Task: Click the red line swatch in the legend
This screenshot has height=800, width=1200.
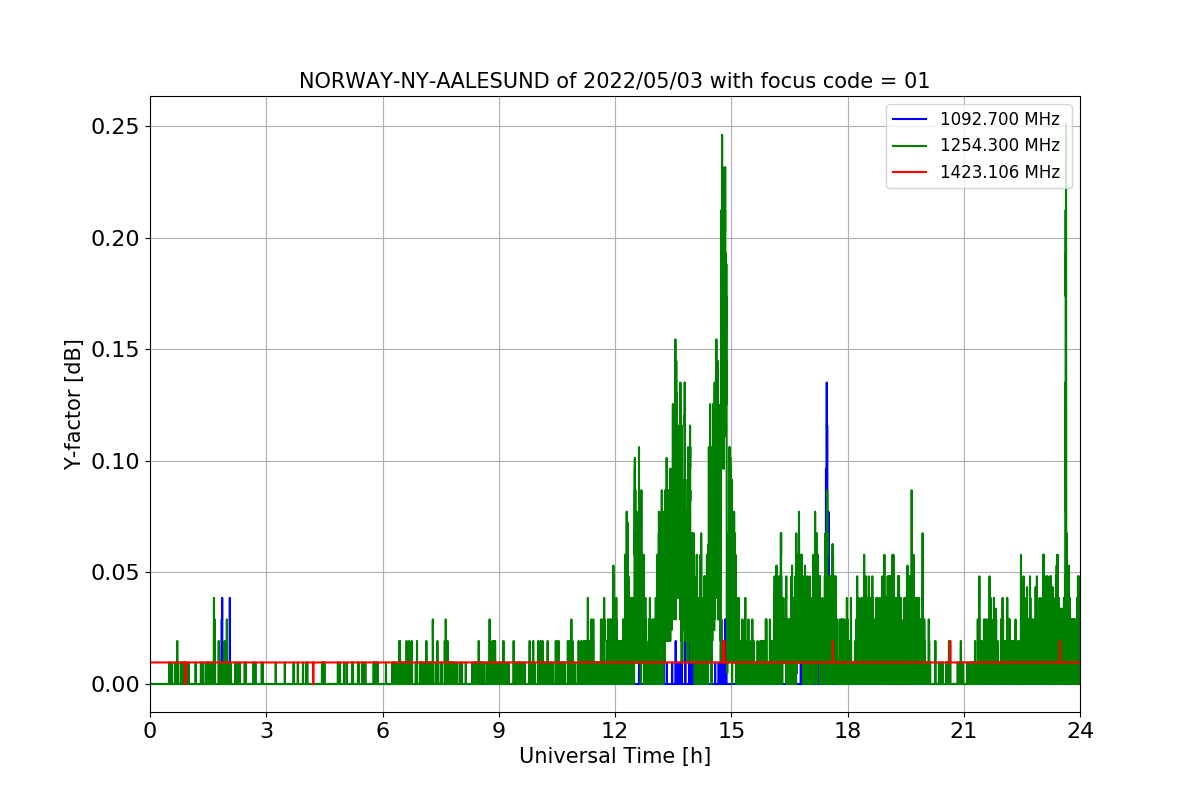Action: pos(910,172)
